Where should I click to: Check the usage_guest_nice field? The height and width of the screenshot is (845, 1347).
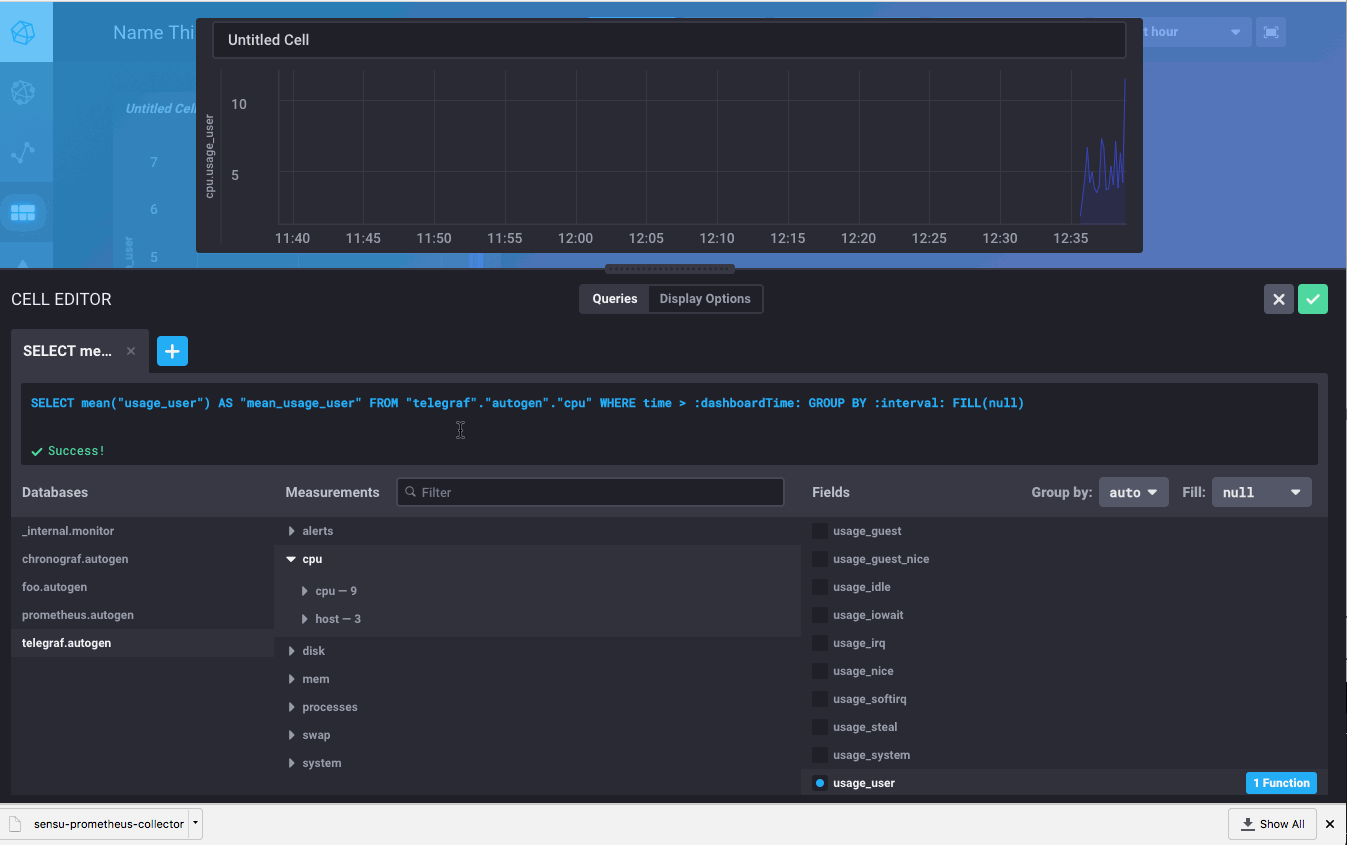[820, 559]
